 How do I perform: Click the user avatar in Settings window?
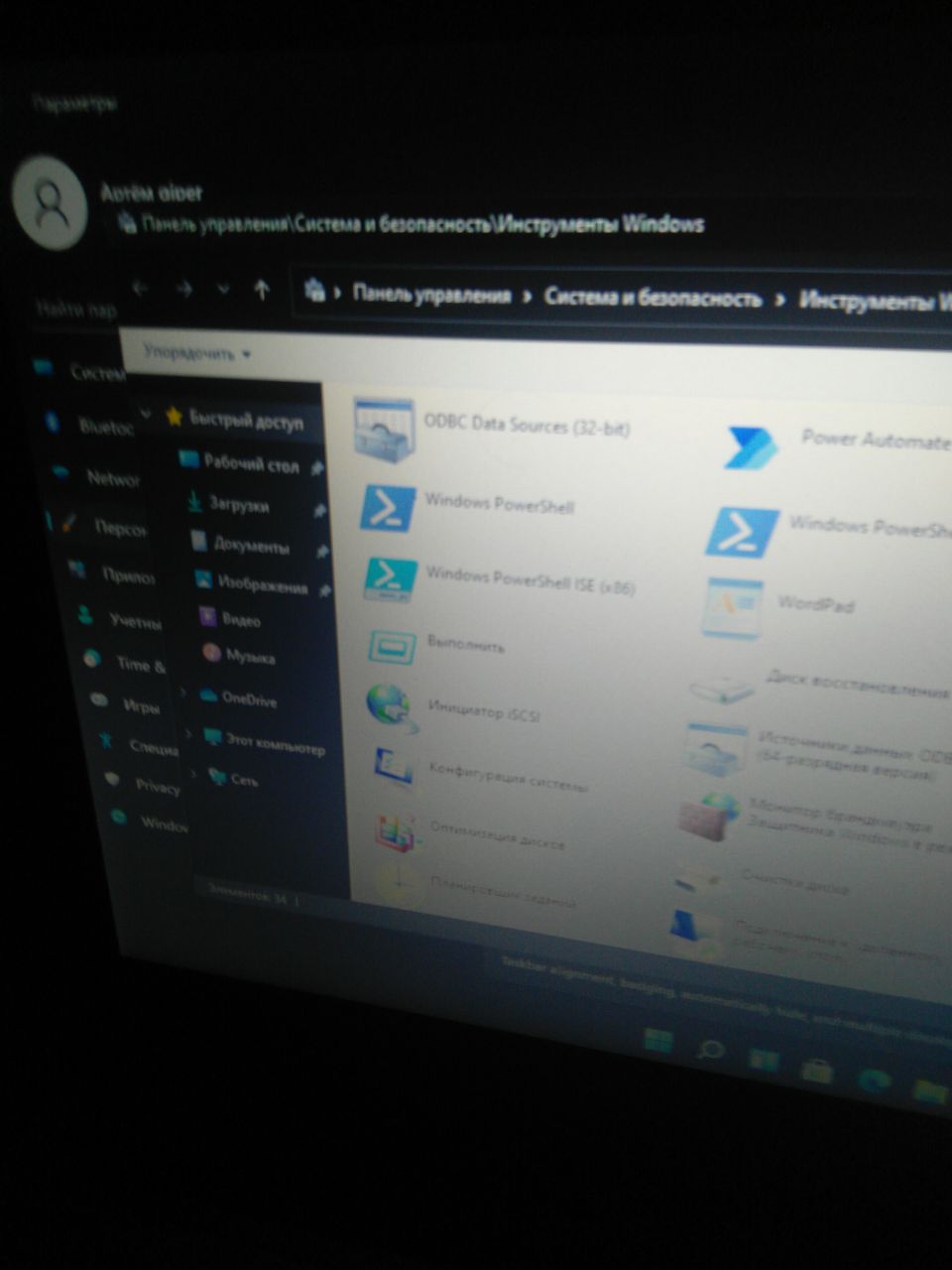pos(49,202)
